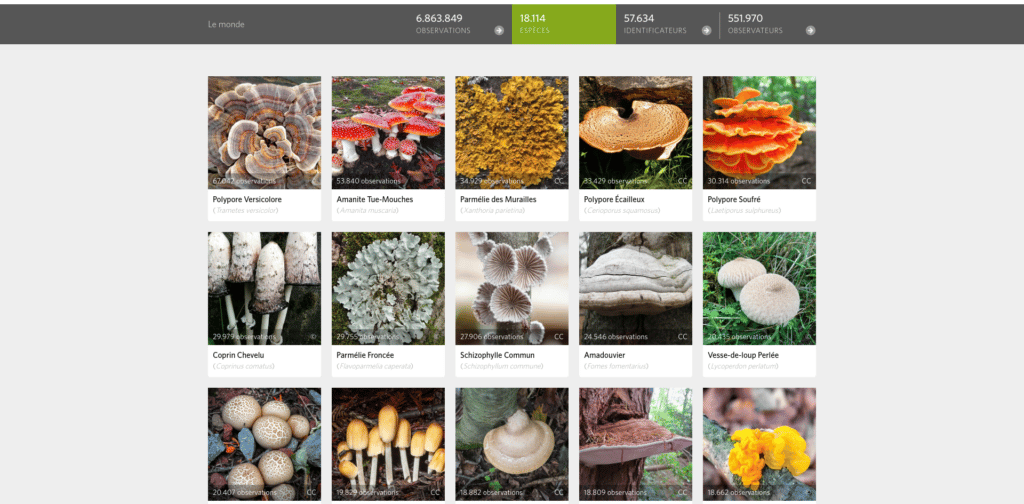1024x504 pixels.
Task: Click the CC icon on the 20.407 observations photo
Action: coord(312,492)
